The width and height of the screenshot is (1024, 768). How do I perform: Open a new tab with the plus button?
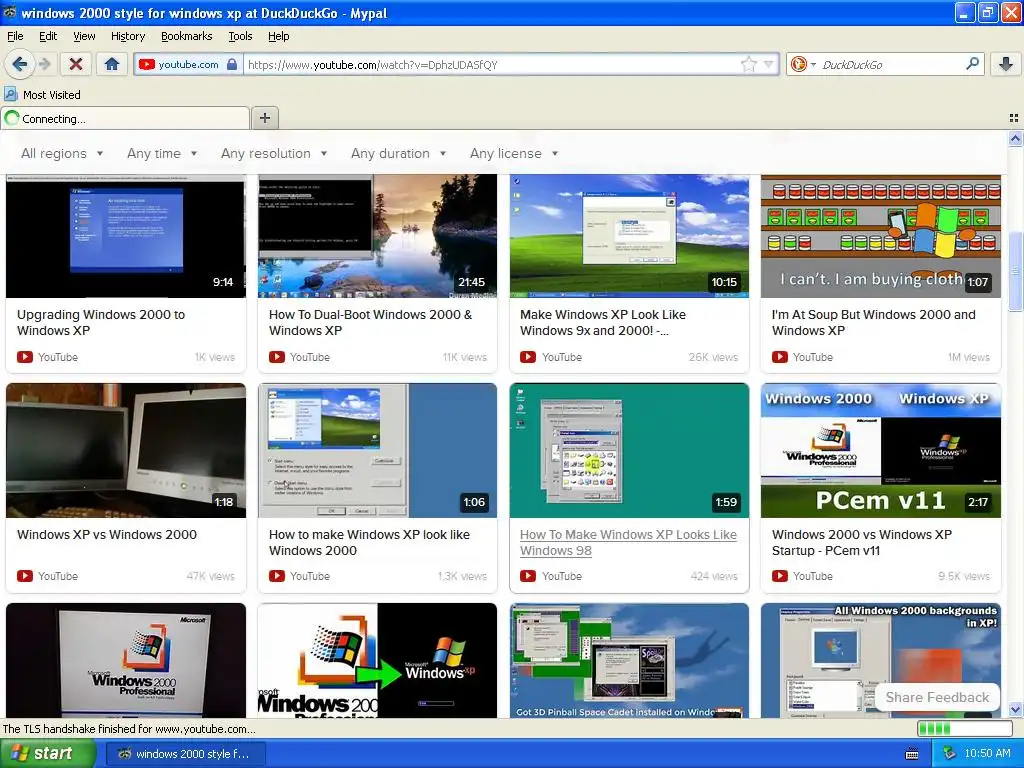point(264,118)
